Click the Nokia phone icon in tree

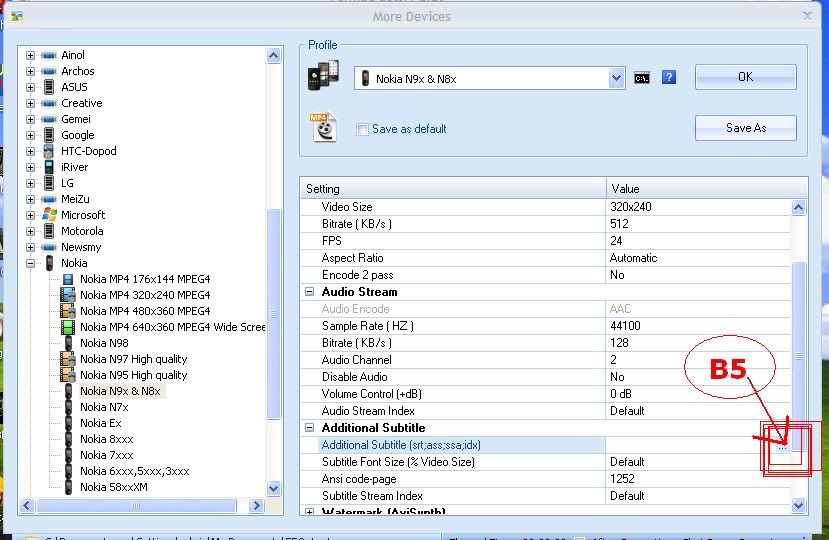(x=49, y=263)
